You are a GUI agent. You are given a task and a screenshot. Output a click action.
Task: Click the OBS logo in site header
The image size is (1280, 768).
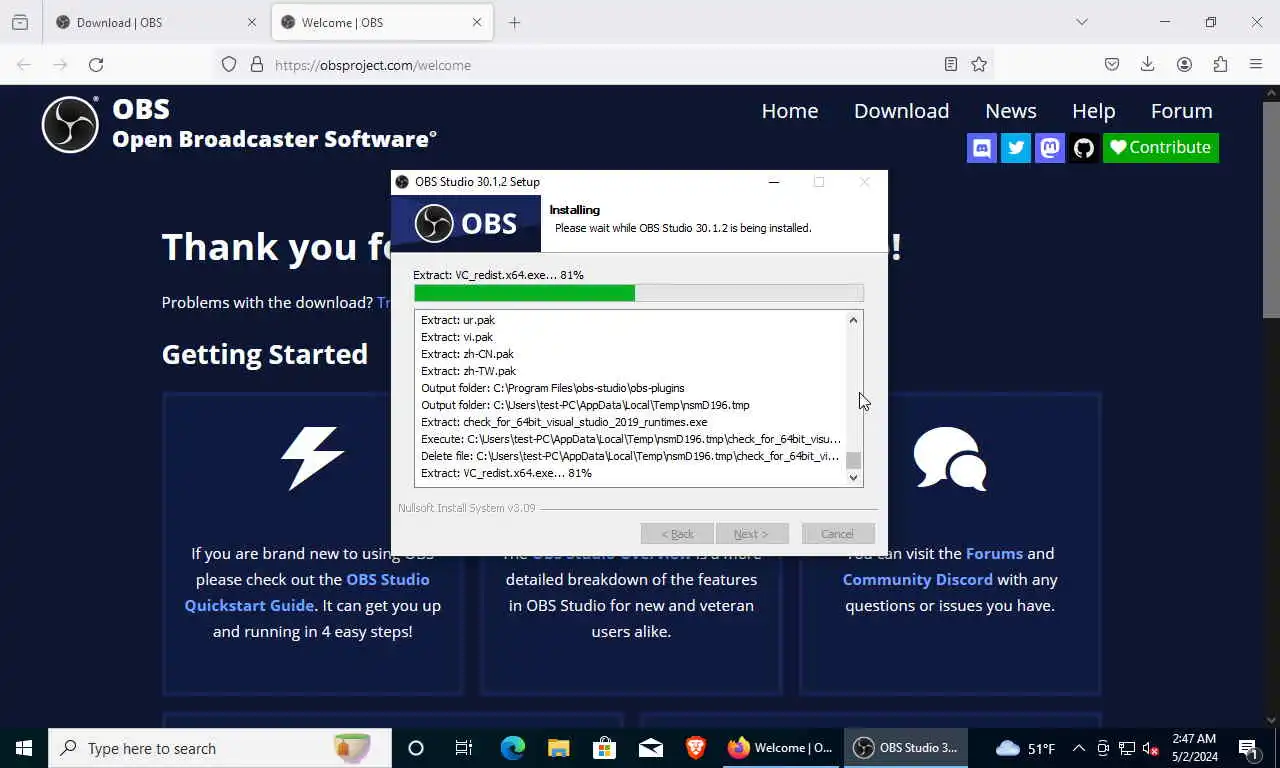[x=70, y=124]
